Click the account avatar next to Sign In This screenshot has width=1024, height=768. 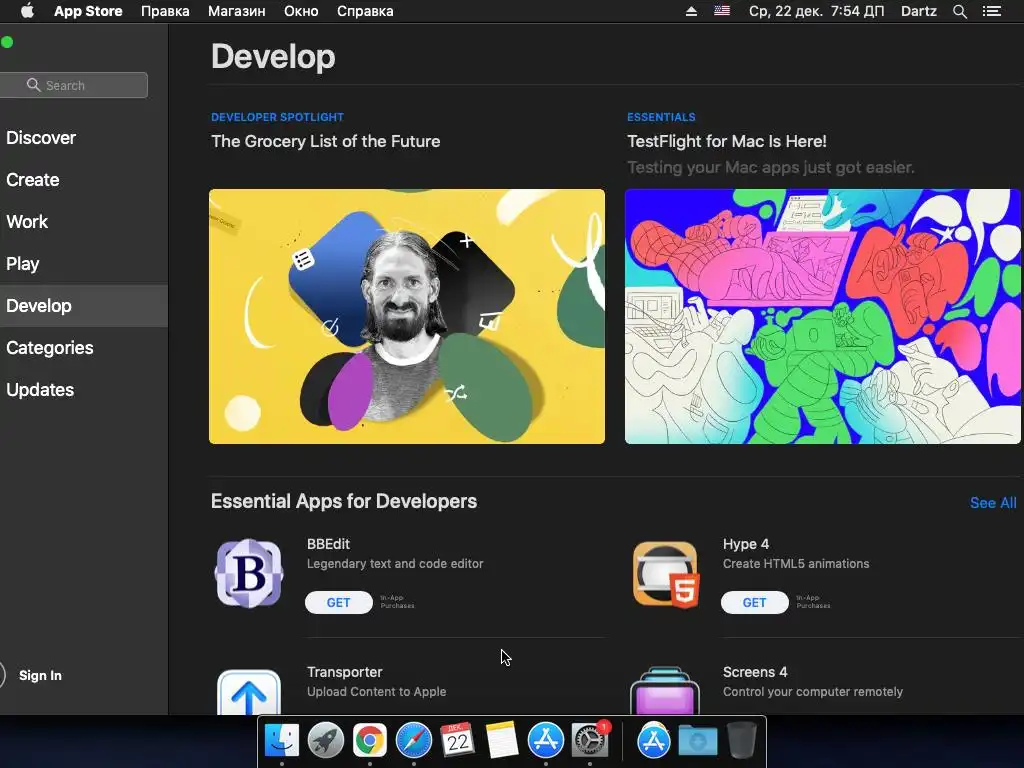tap(2, 675)
